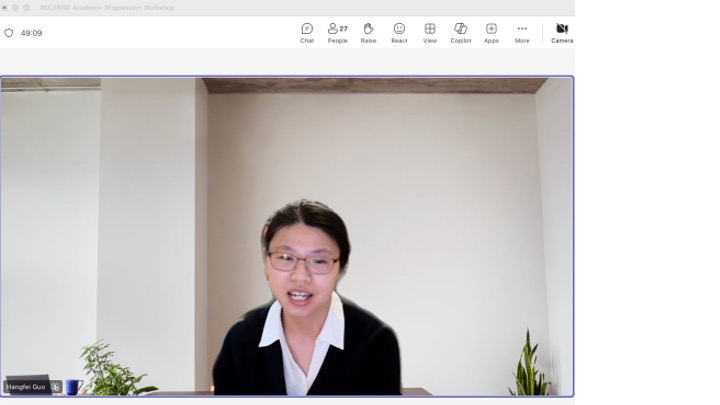Open the View layout options
The height and width of the screenshot is (405, 720).
tap(430, 33)
